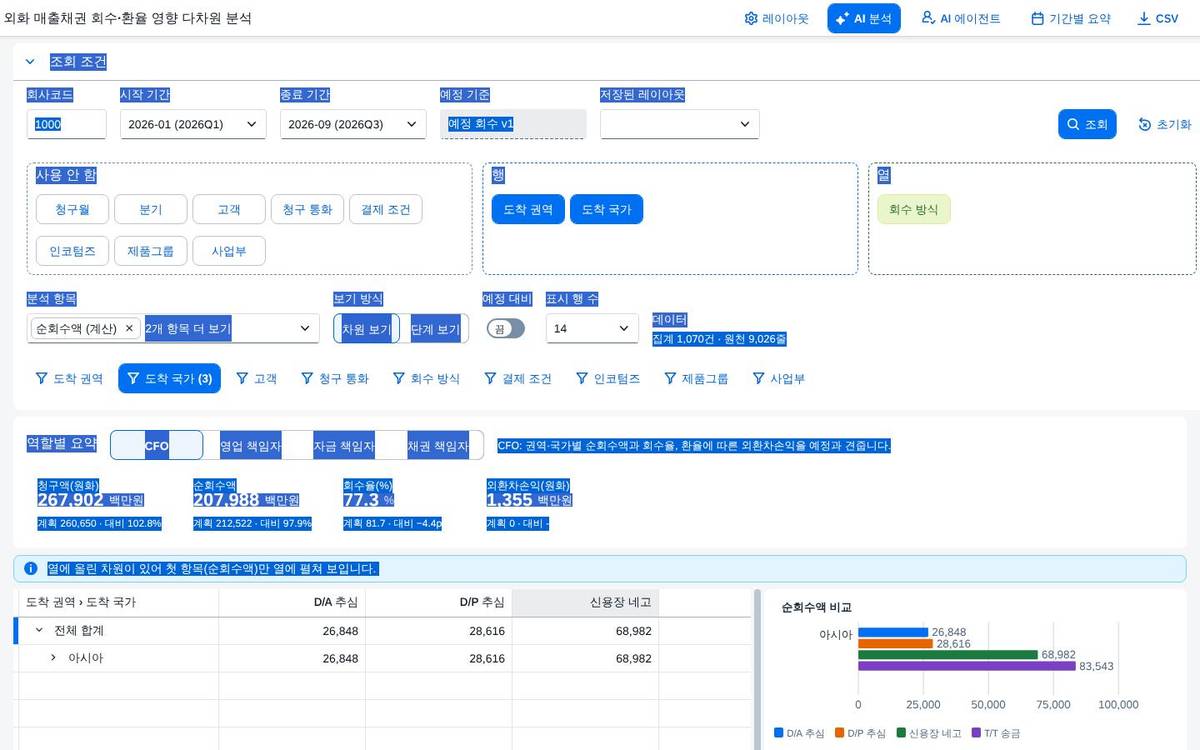Click 회수 방식 column chip
Image resolution: width=1200 pixels, height=750 pixels.
click(914, 209)
